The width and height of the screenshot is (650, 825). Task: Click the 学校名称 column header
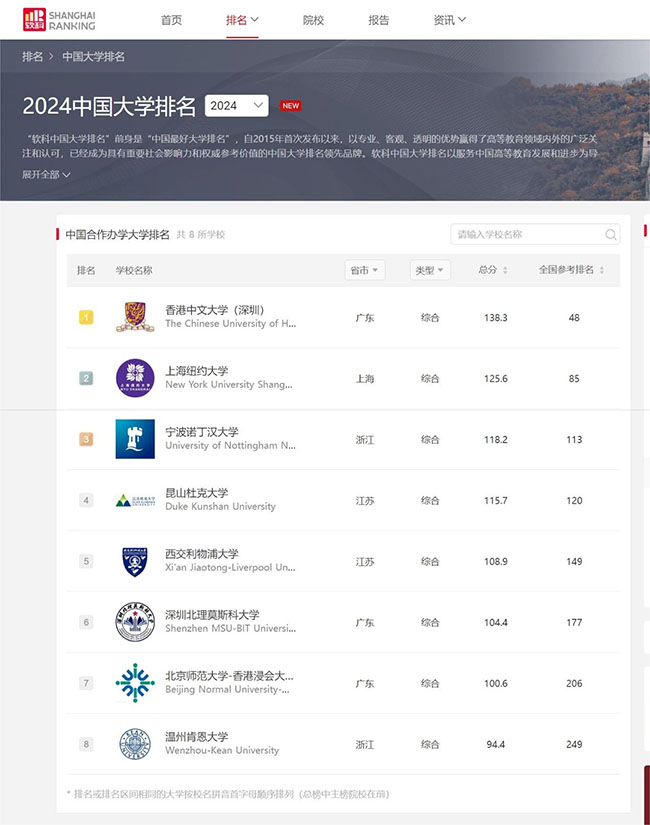coord(134,270)
